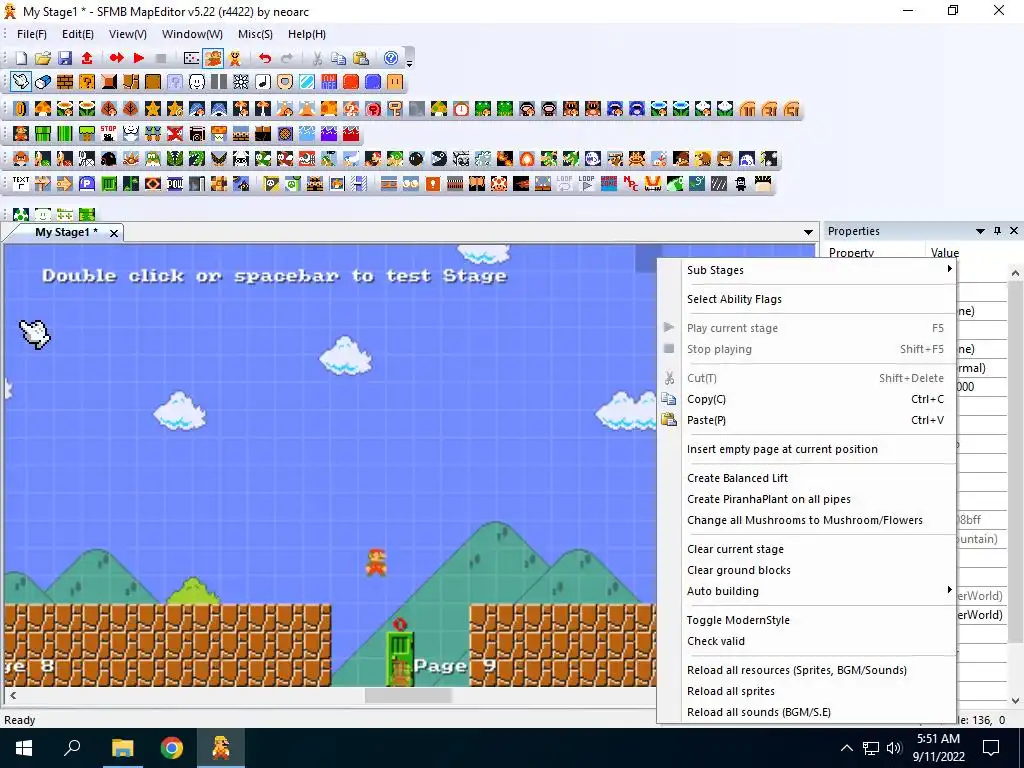Choose Paste(P) in the context menu
The width and height of the screenshot is (1024, 768).
[x=807, y=420]
